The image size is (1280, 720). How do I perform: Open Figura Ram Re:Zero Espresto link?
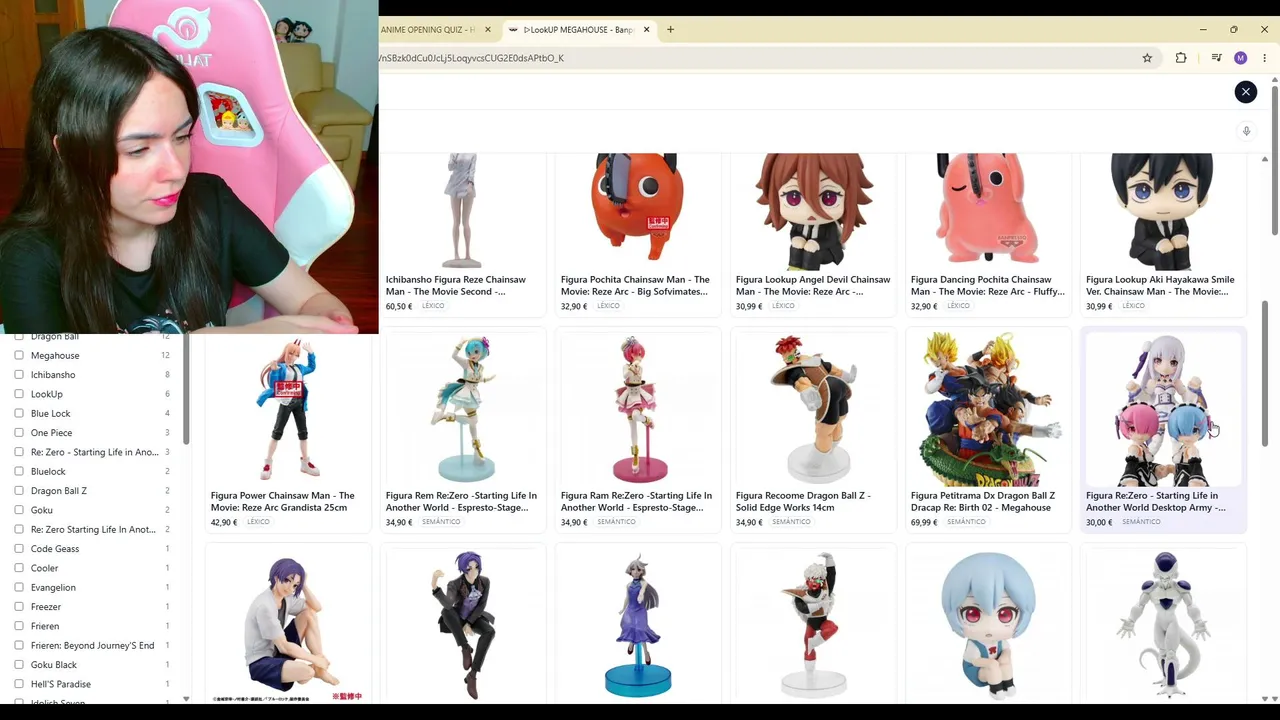pyautogui.click(x=636, y=502)
